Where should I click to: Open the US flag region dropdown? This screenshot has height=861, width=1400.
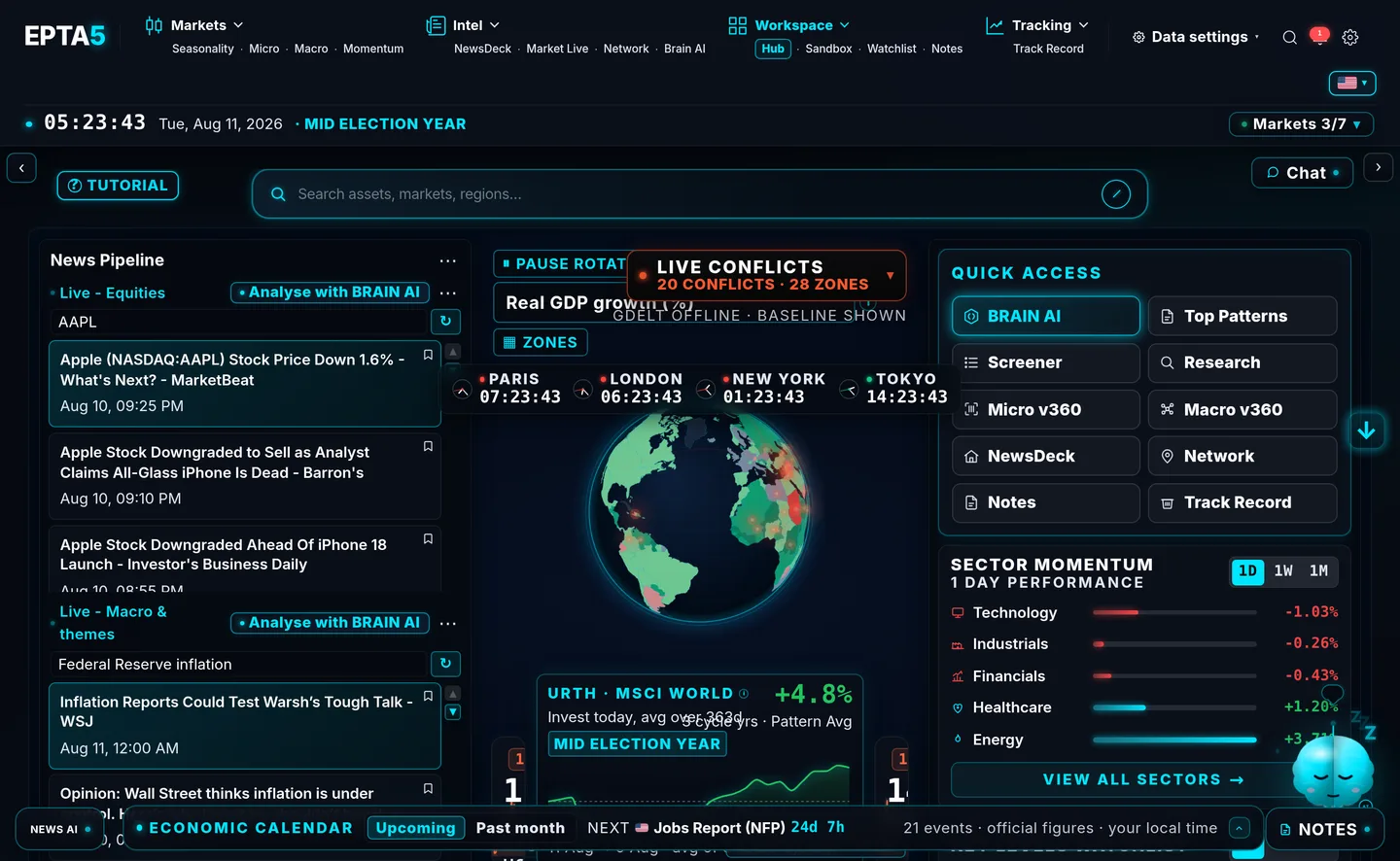(1352, 83)
